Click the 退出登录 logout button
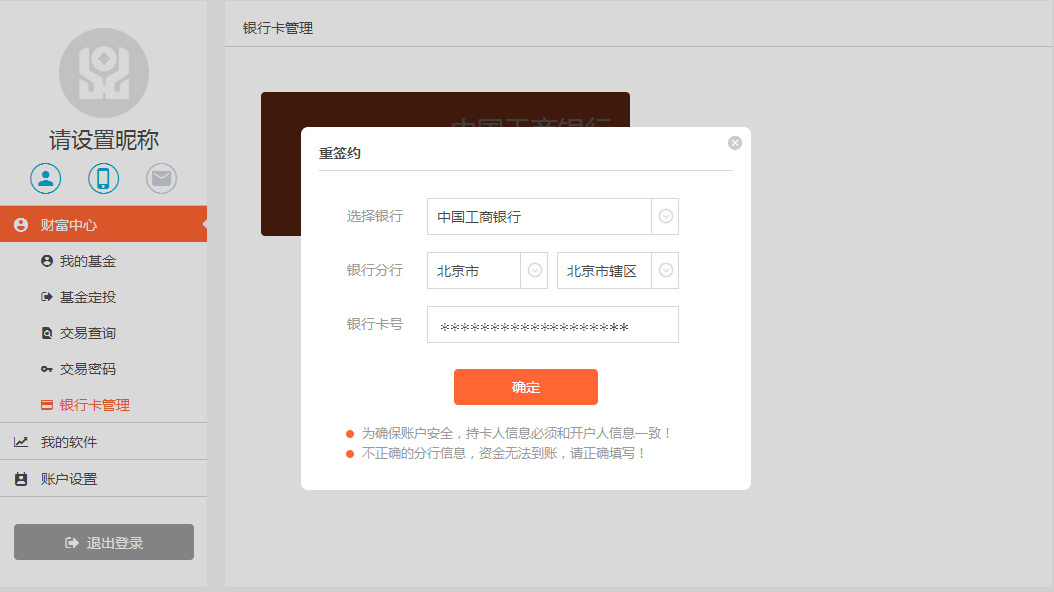1054x592 pixels. pos(104,542)
